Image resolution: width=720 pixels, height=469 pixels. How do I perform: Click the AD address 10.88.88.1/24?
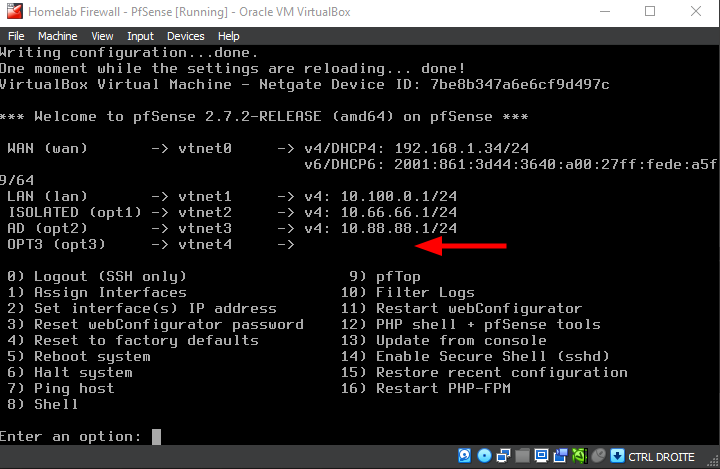pos(399,228)
